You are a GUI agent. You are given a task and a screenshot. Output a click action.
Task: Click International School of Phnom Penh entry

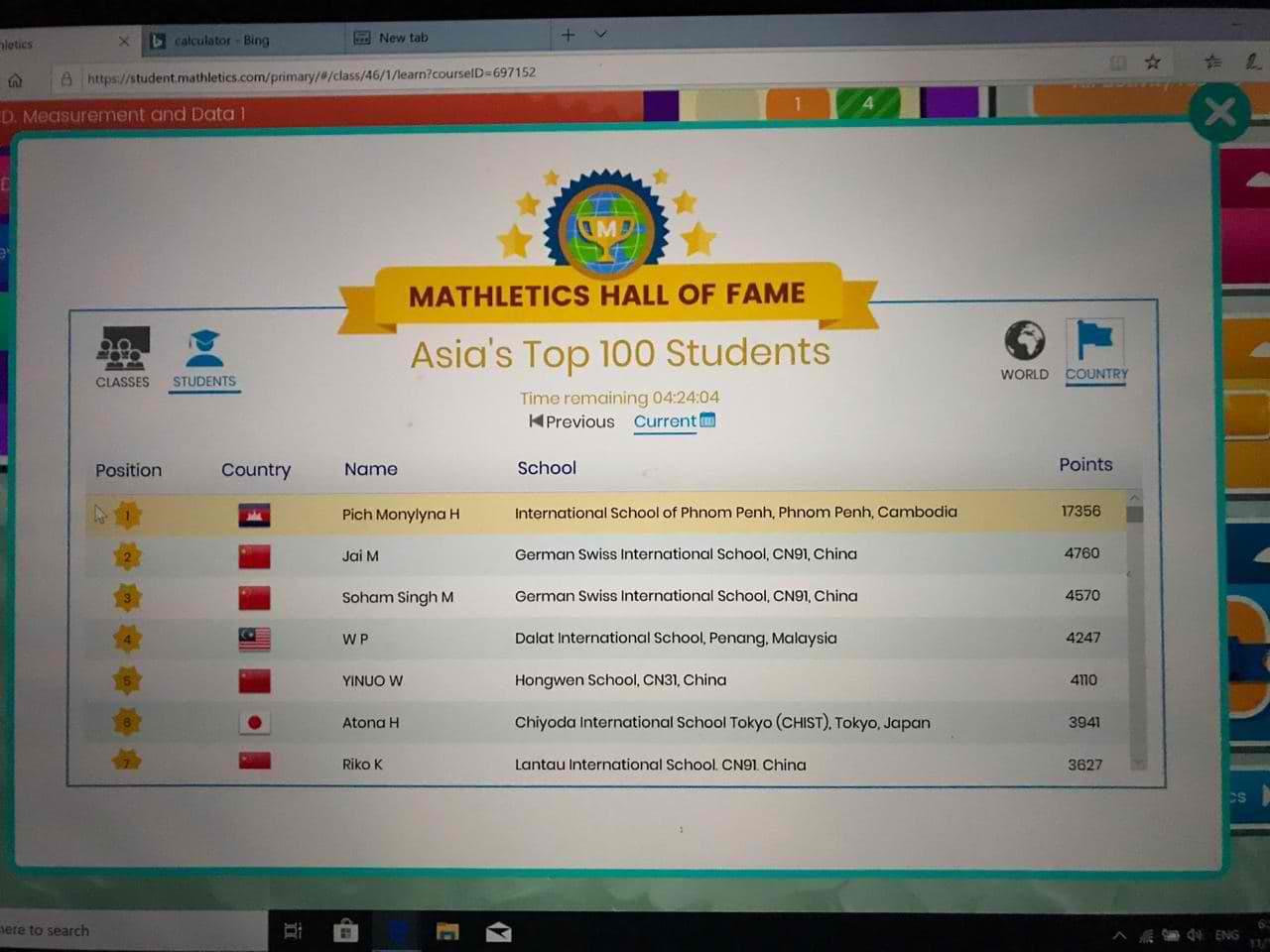tap(735, 513)
